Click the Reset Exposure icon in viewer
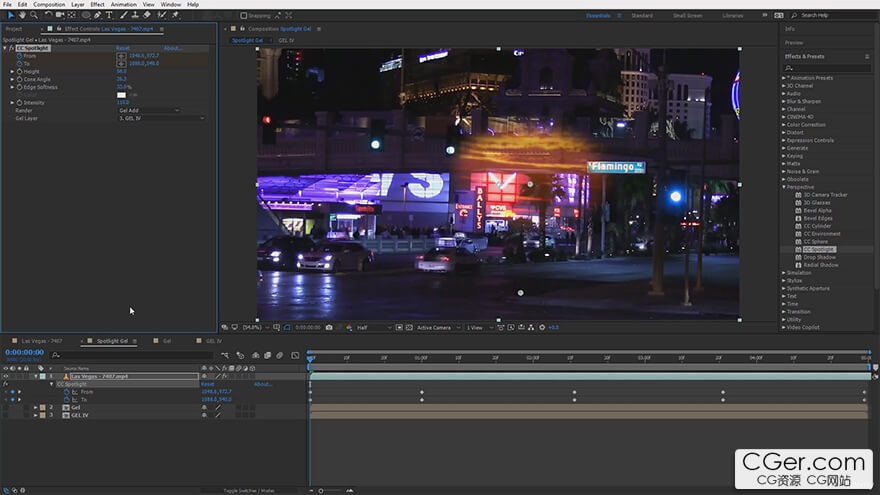880x495 pixels. click(542, 327)
